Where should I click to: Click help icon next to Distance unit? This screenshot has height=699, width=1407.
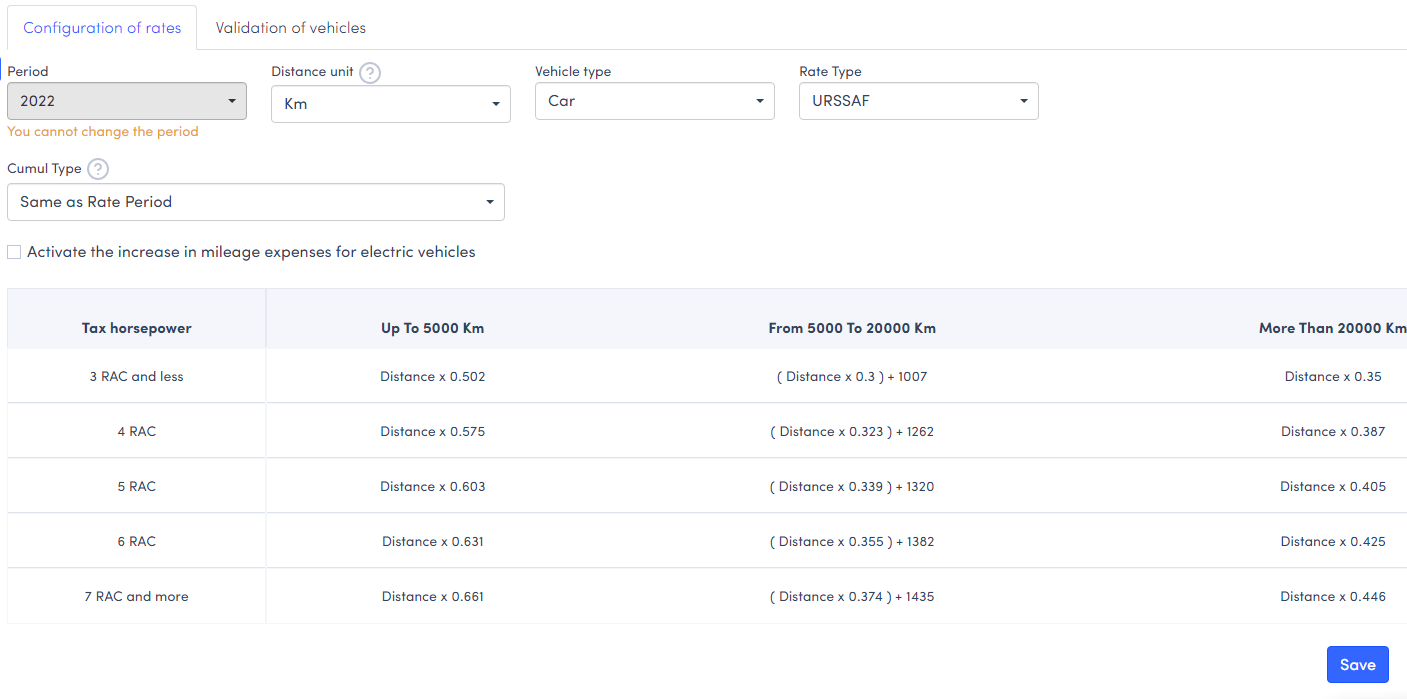click(x=370, y=73)
